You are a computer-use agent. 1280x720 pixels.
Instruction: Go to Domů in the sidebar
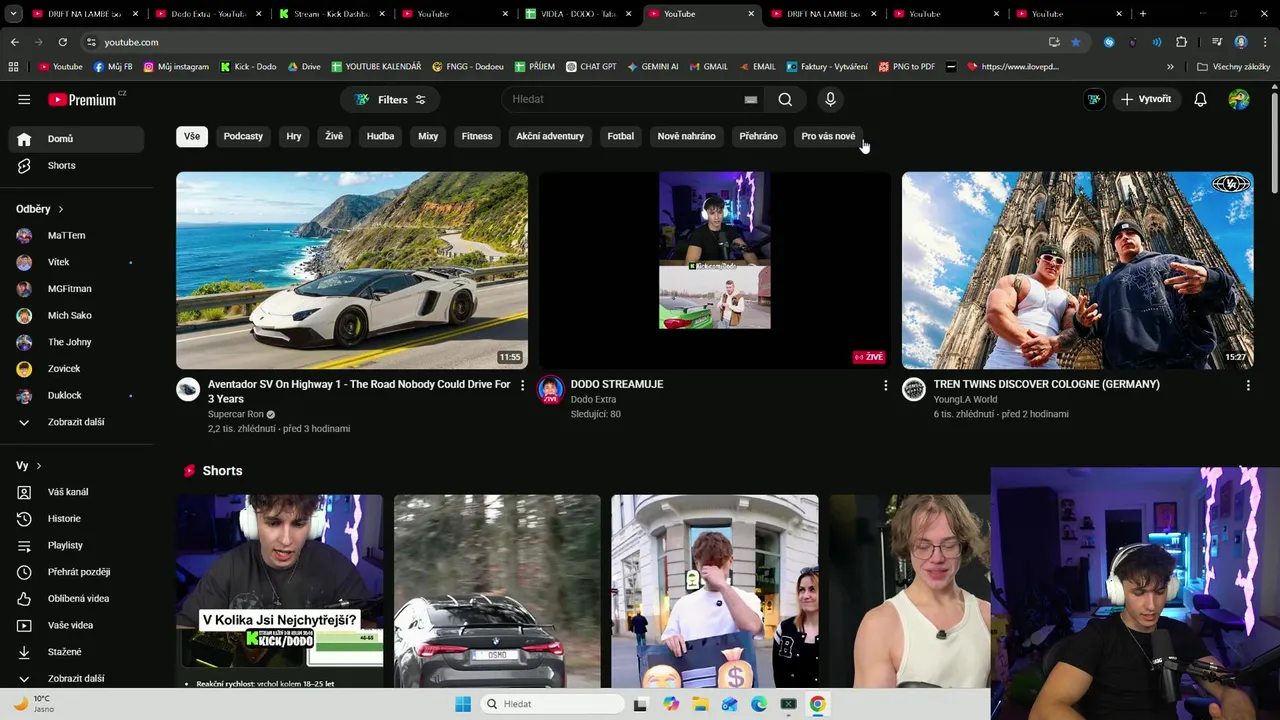point(76,139)
